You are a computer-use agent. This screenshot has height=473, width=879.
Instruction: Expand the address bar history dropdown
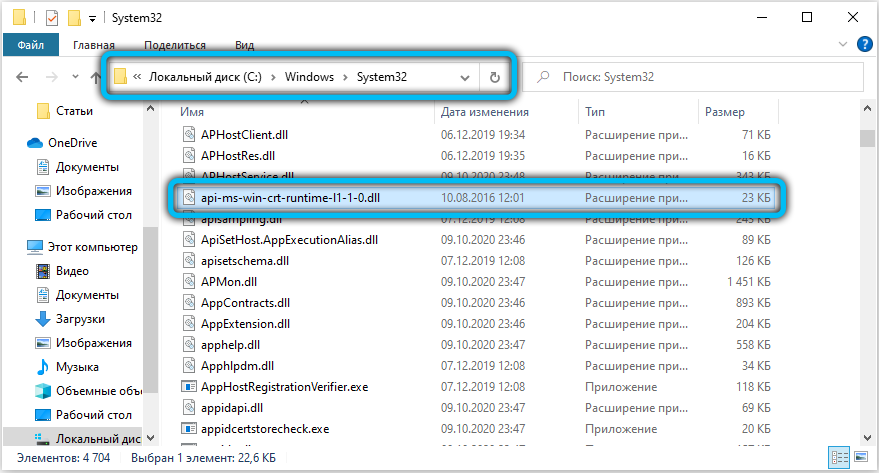465,77
